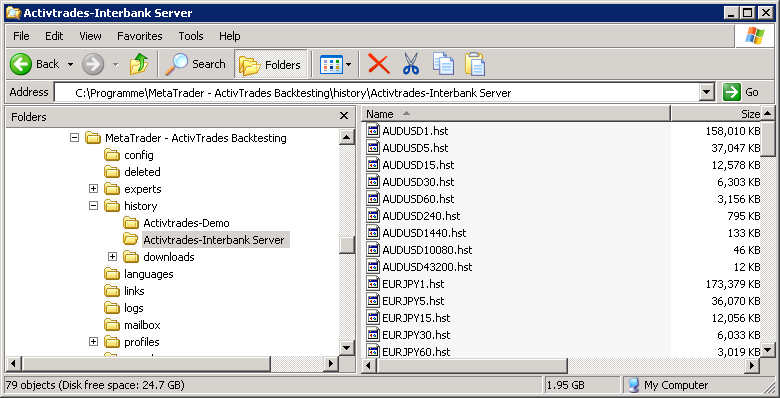780x398 pixels.
Task: Select the mailbox folder in tree
Action: (132, 325)
